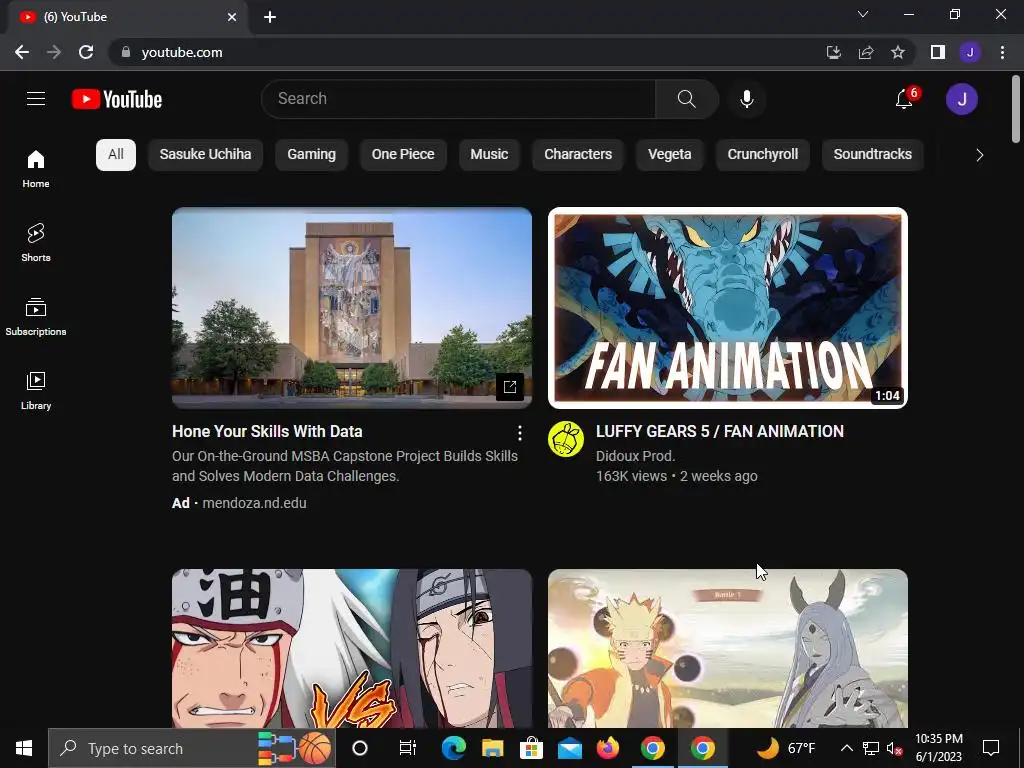Start voice search with the microphone icon
Viewport: 1024px width, 768px height.
[x=746, y=99]
